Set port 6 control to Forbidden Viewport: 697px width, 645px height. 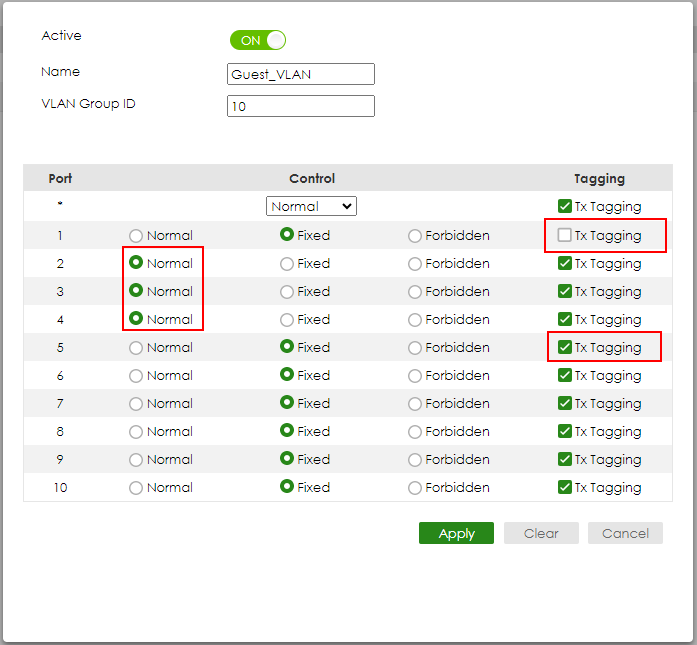pyautogui.click(x=415, y=376)
